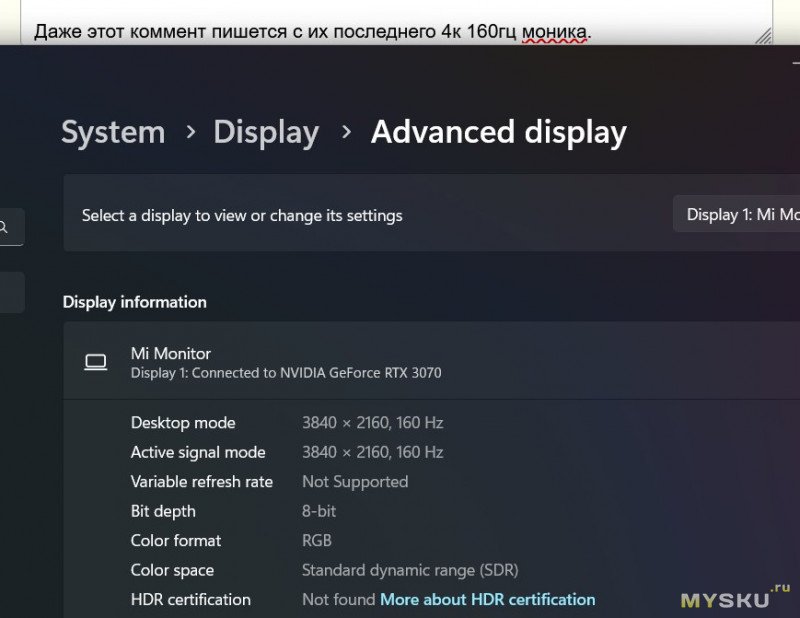This screenshot has width=800, height=618.
Task: Click the 'Advanced display' page title
Action: pyautogui.click(x=498, y=133)
